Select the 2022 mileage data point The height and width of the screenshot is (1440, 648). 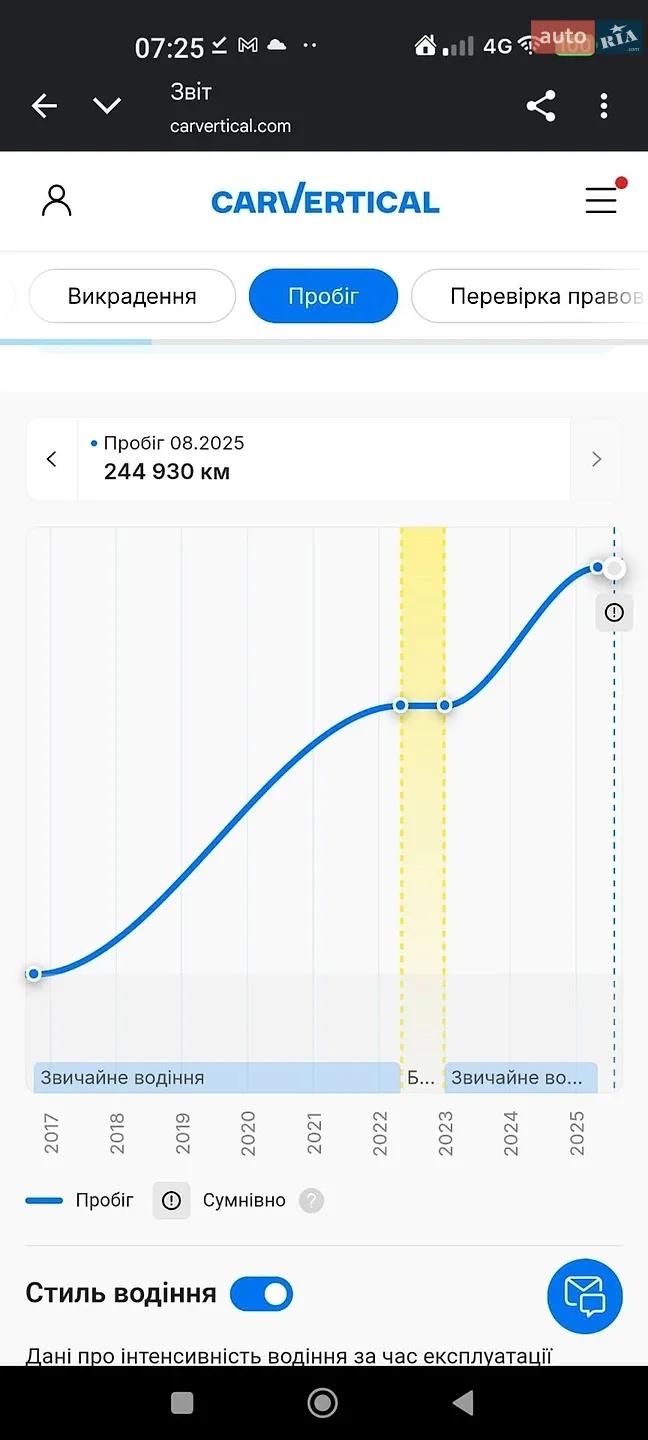401,705
